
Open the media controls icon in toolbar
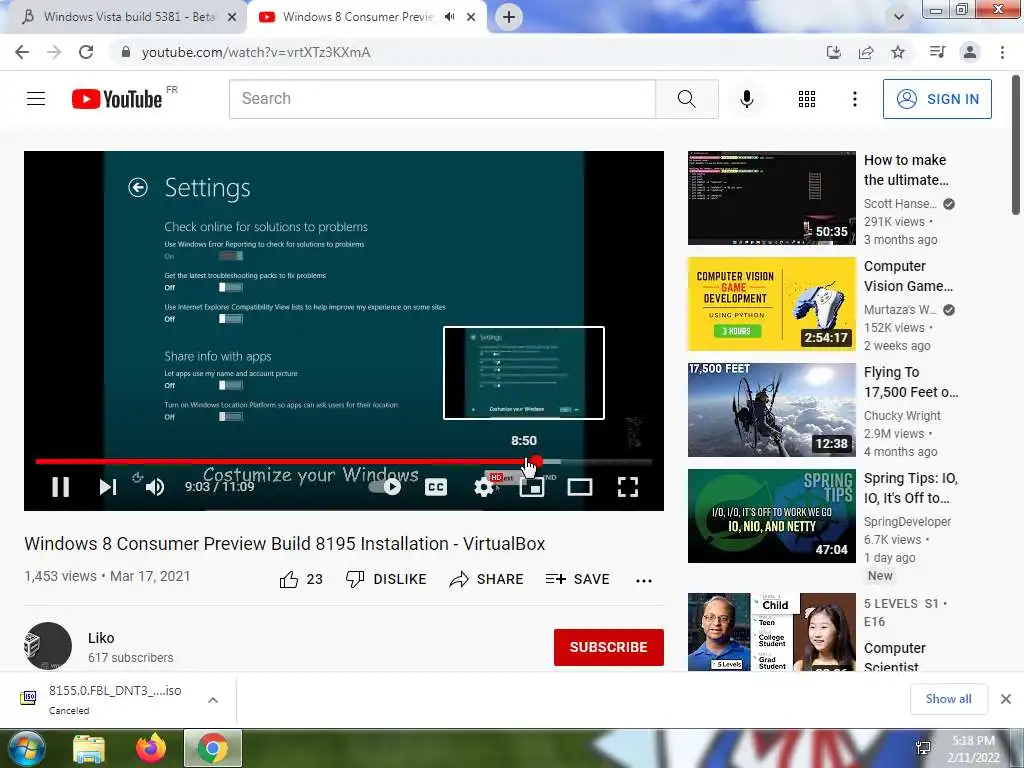937,52
